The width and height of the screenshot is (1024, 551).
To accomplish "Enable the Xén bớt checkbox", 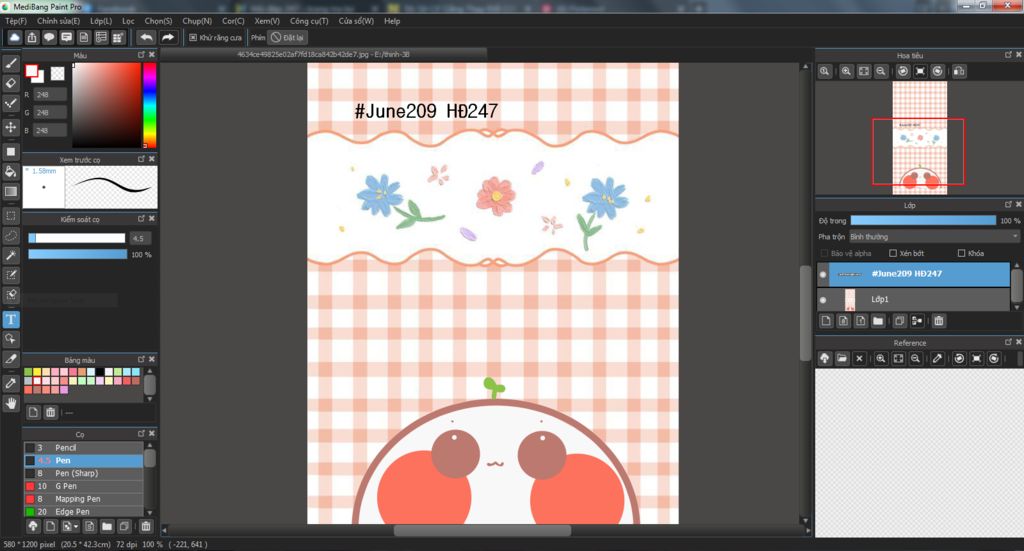I will click(x=893, y=253).
